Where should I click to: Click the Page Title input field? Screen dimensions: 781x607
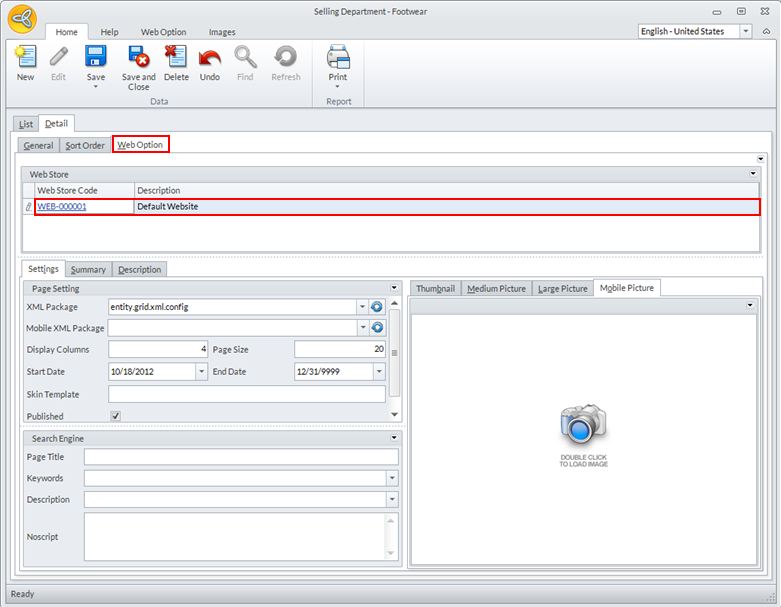(240, 457)
